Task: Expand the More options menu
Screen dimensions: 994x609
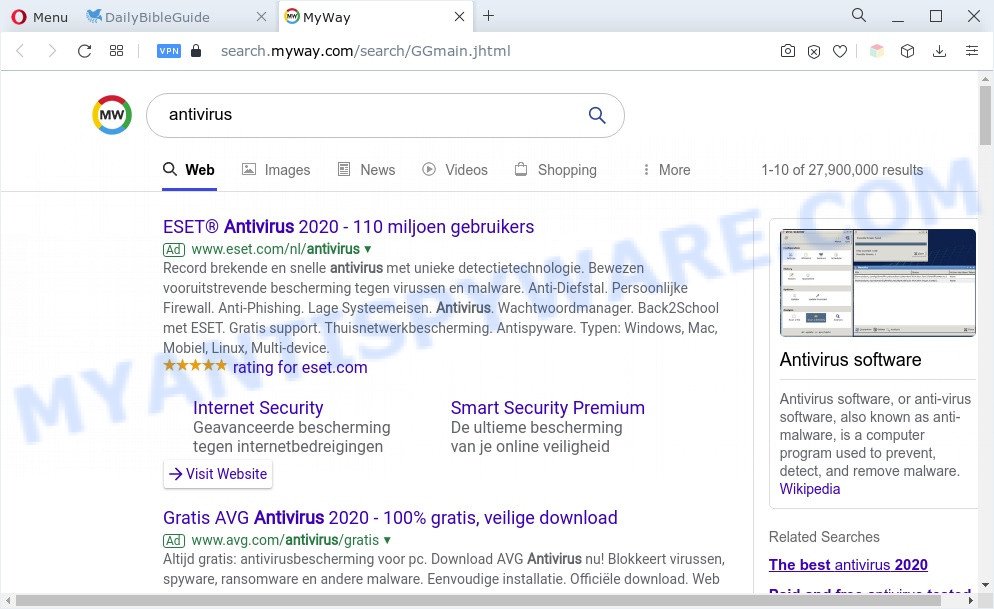Action: tap(666, 170)
